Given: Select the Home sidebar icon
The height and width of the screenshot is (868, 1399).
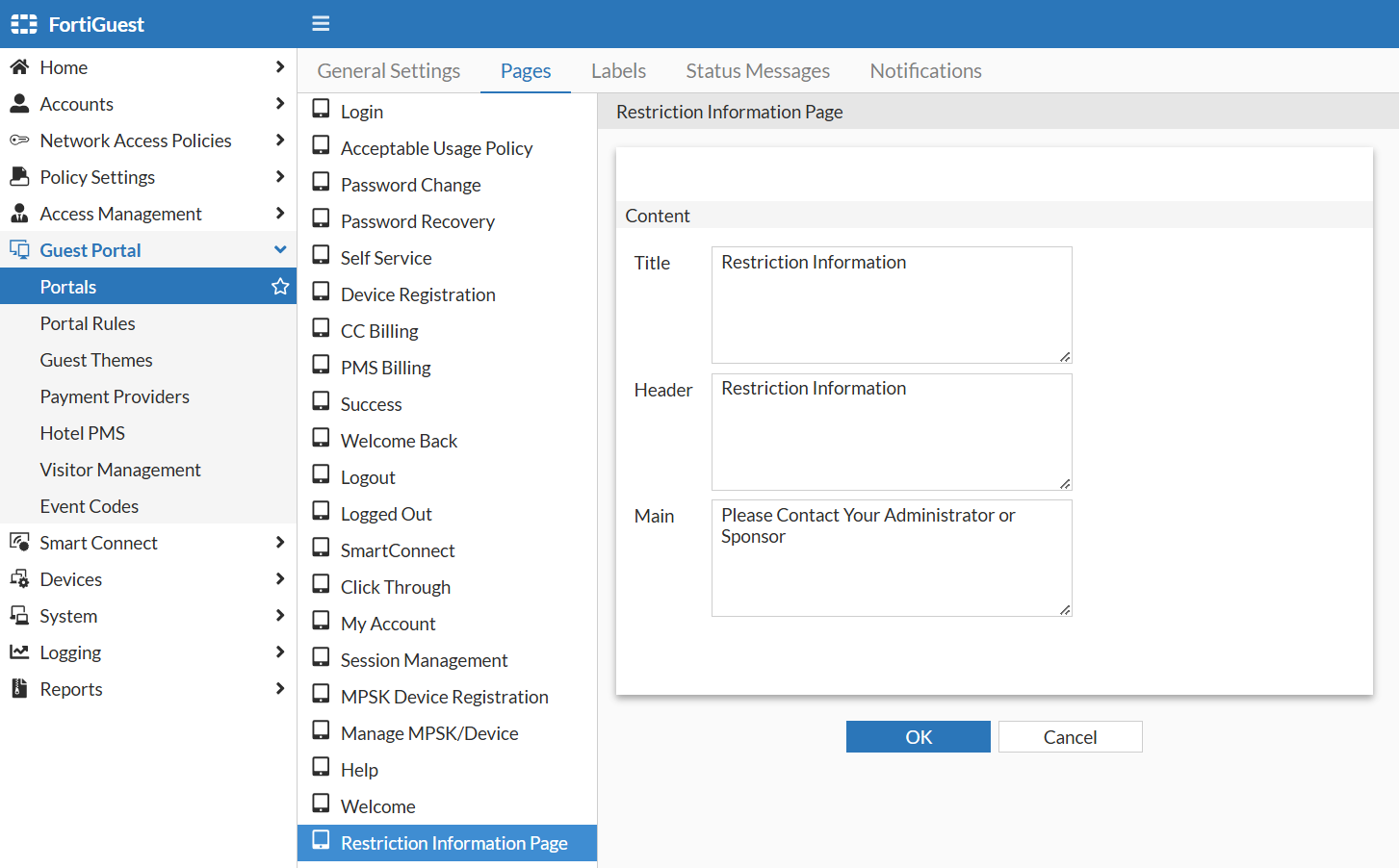Looking at the screenshot, I should pyautogui.click(x=19, y=66).
